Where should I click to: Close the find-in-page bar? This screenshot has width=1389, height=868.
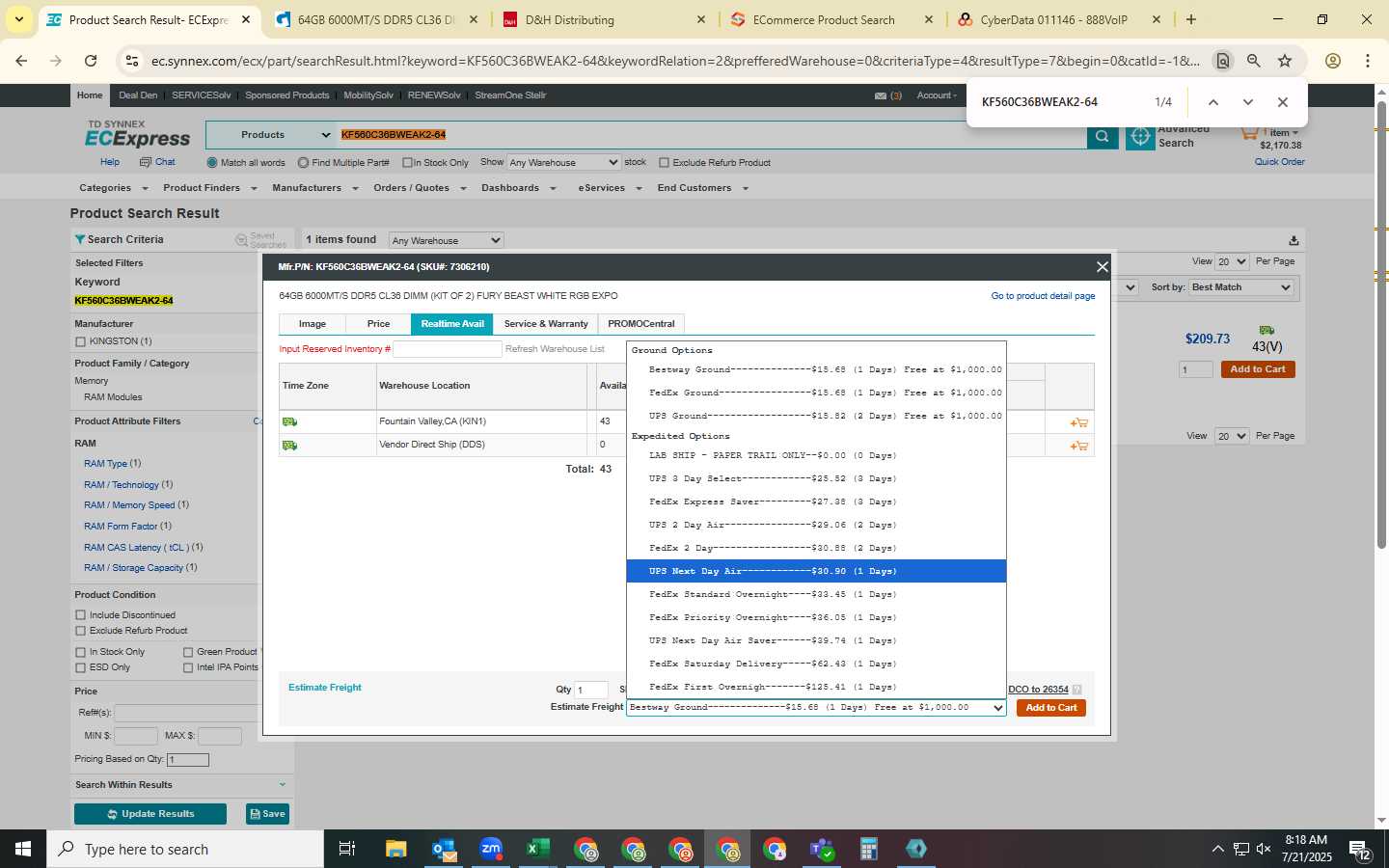1283,102
